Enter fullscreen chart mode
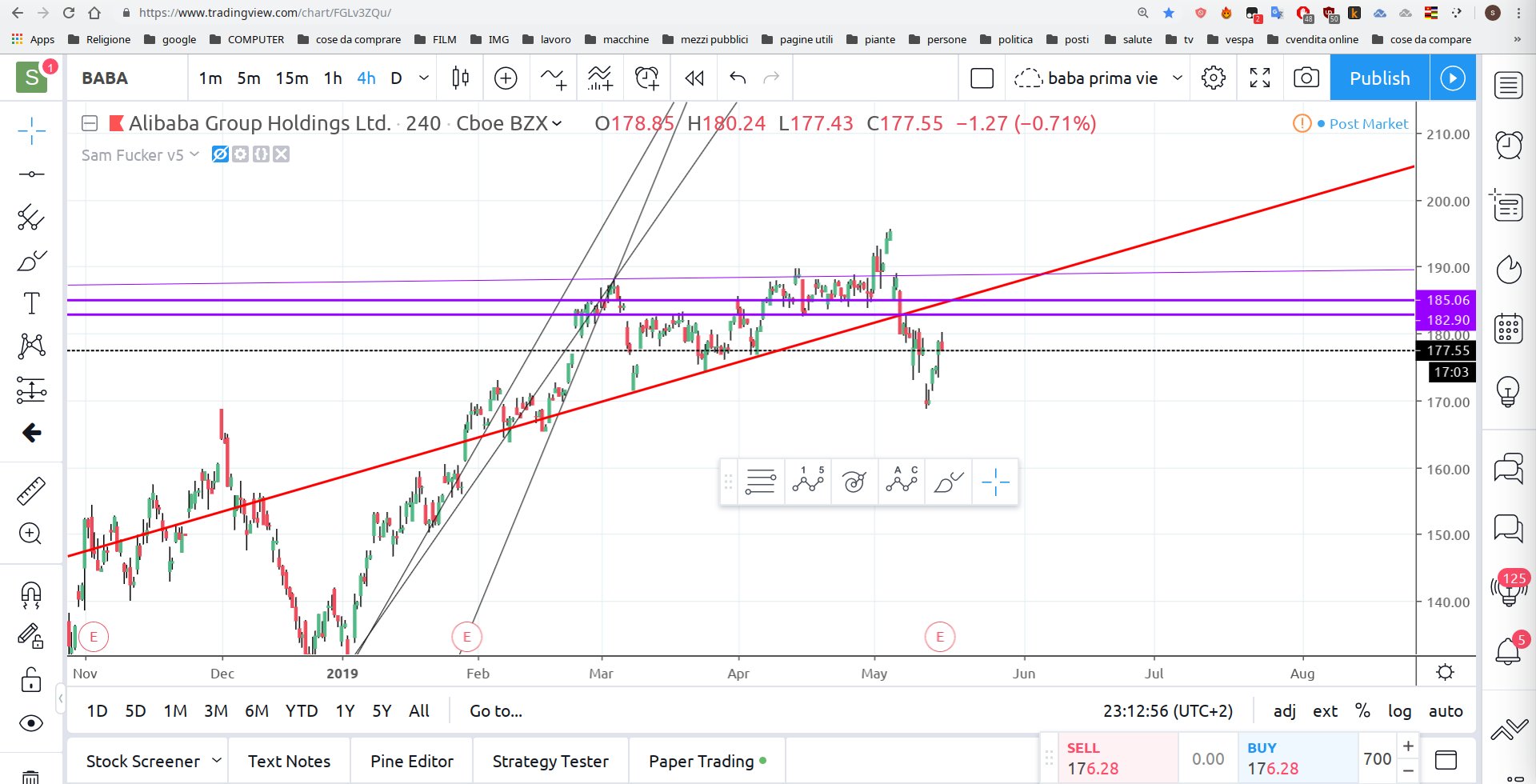1536x784 pixels. [x=1260, y=78]
